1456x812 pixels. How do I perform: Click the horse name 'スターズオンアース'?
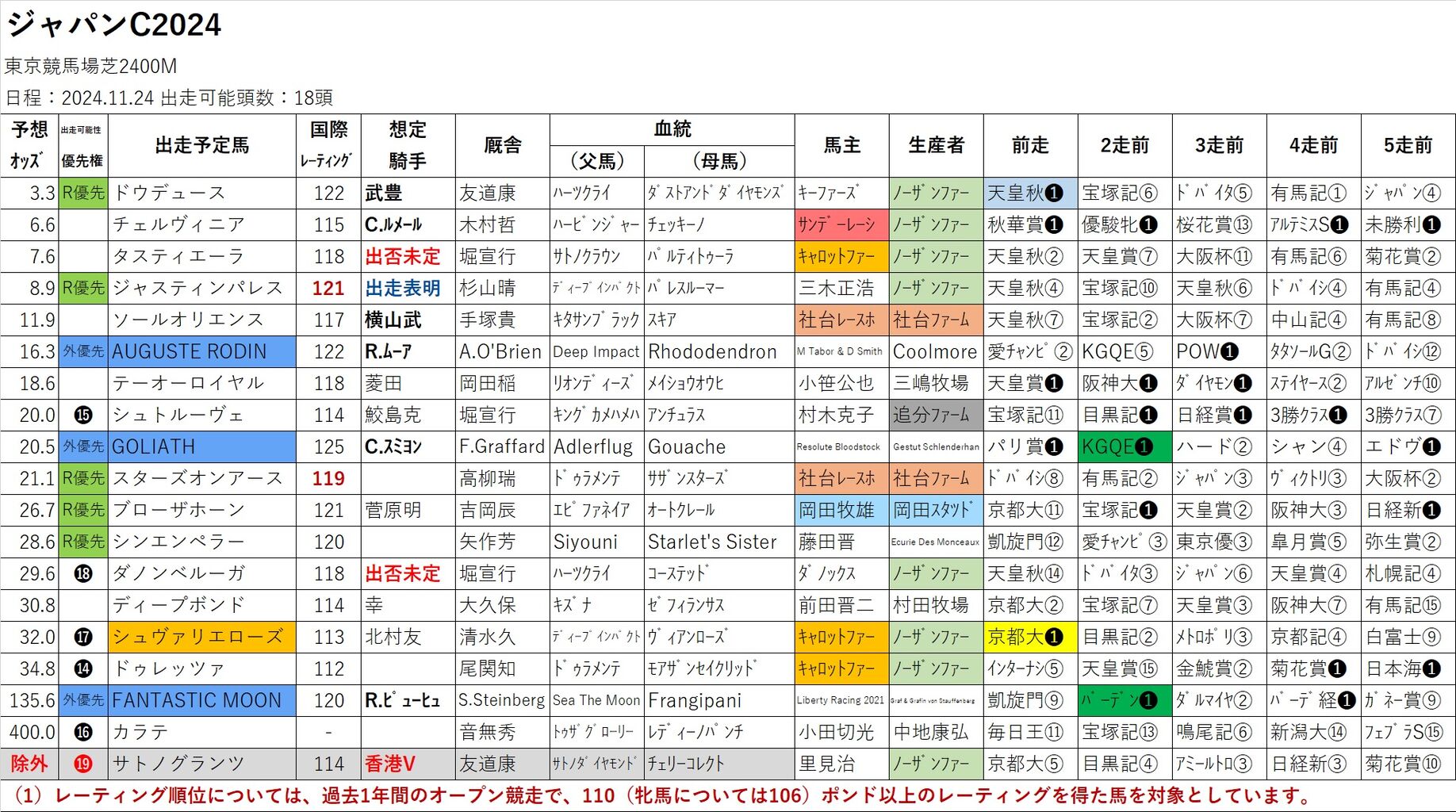197,478
